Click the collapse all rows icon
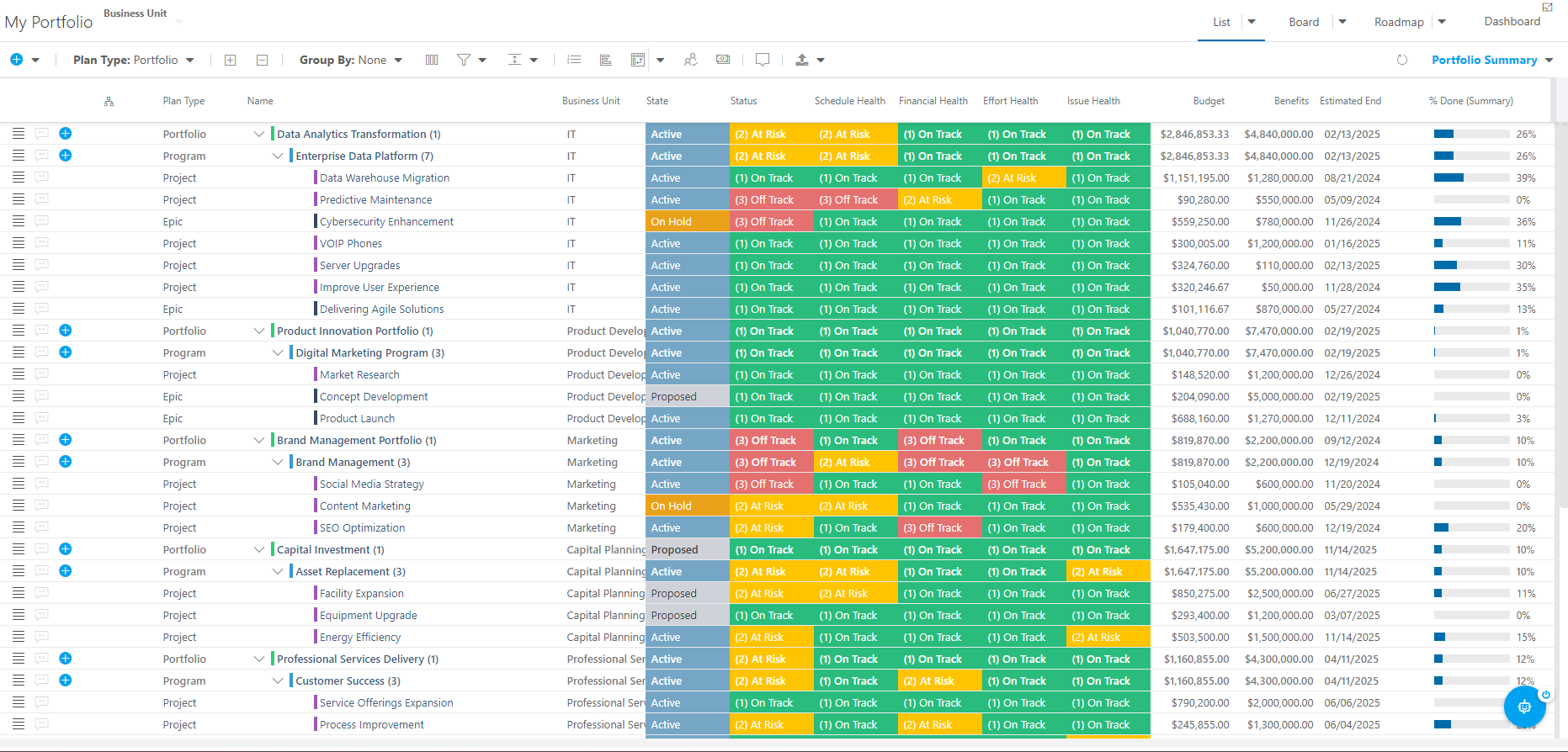 (x=262, y=60)
